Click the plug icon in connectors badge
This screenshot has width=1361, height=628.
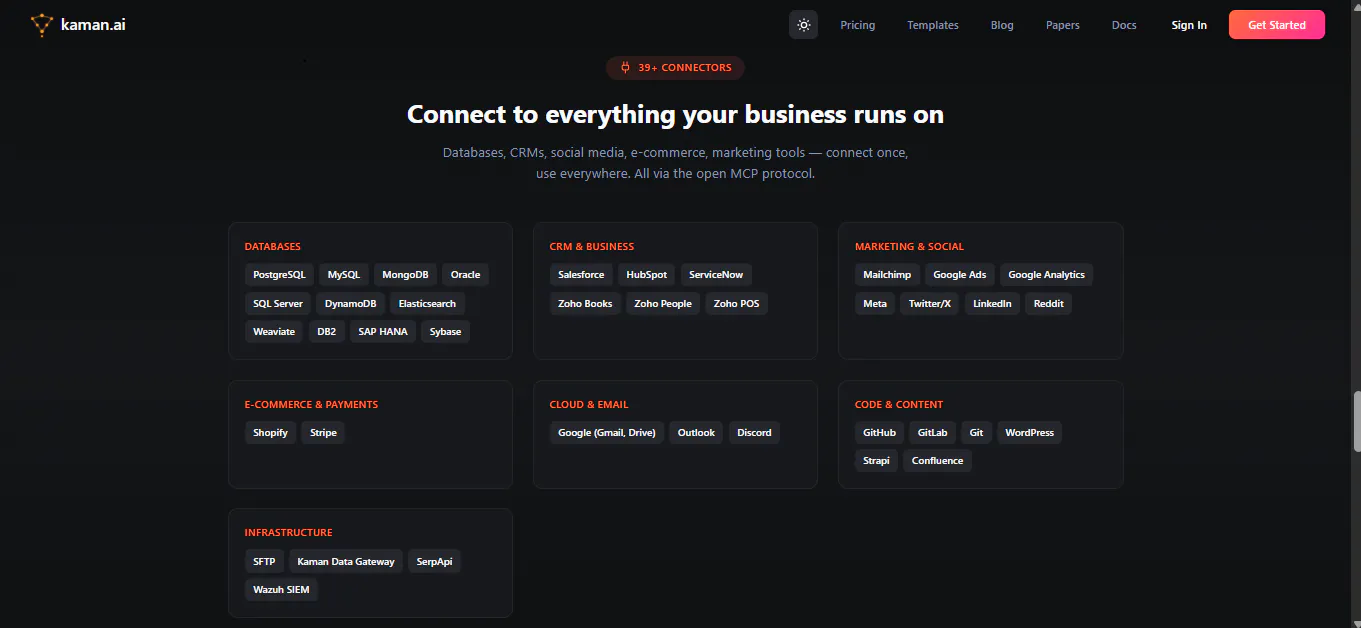point(625,68)
